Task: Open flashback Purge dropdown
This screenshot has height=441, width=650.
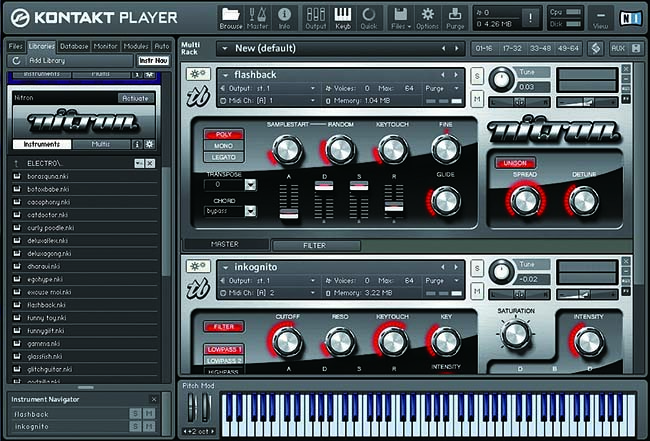Action: pyautogui.click(x=456, y=88)
